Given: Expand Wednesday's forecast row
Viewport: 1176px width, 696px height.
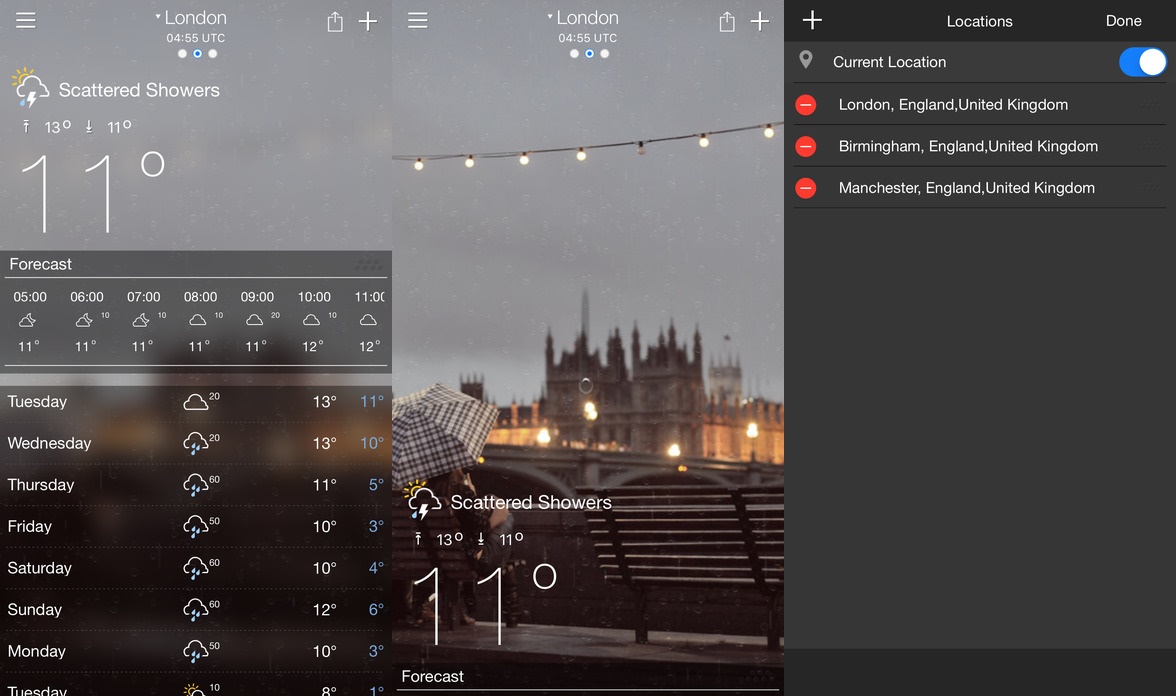Looking at the screenshot, I should 196,443.
